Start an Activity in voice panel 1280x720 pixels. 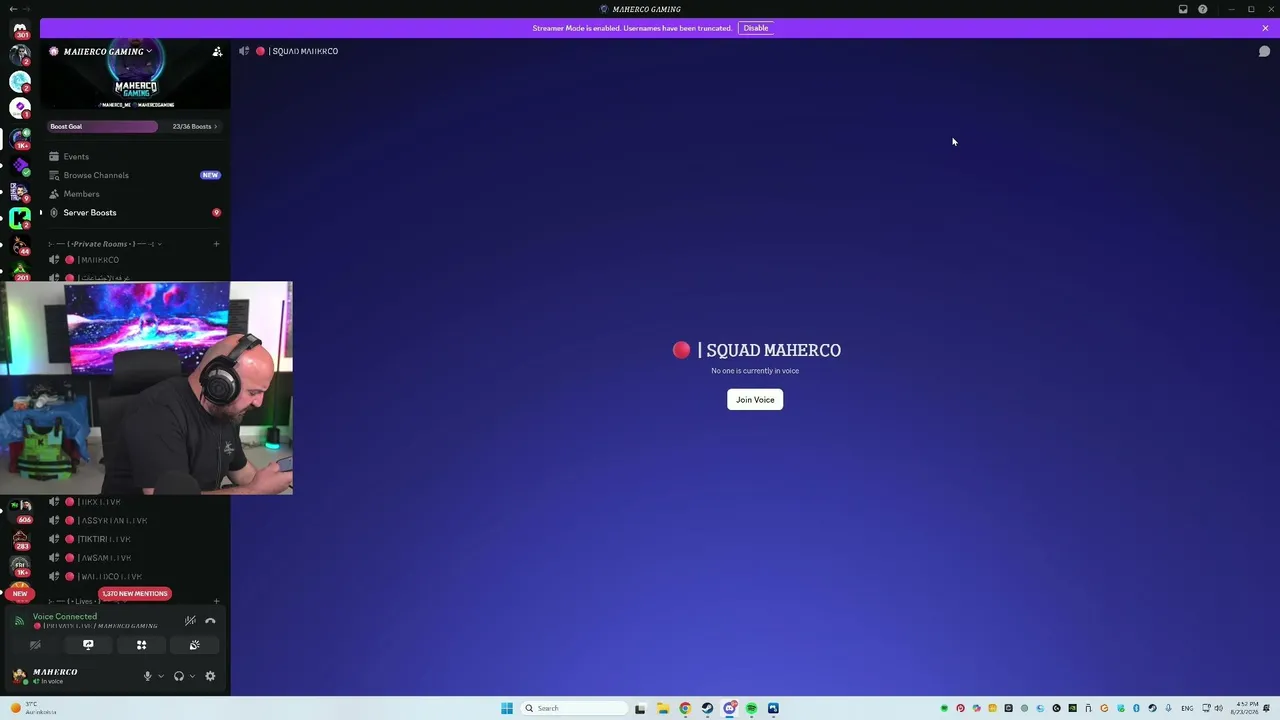[141, 645]
